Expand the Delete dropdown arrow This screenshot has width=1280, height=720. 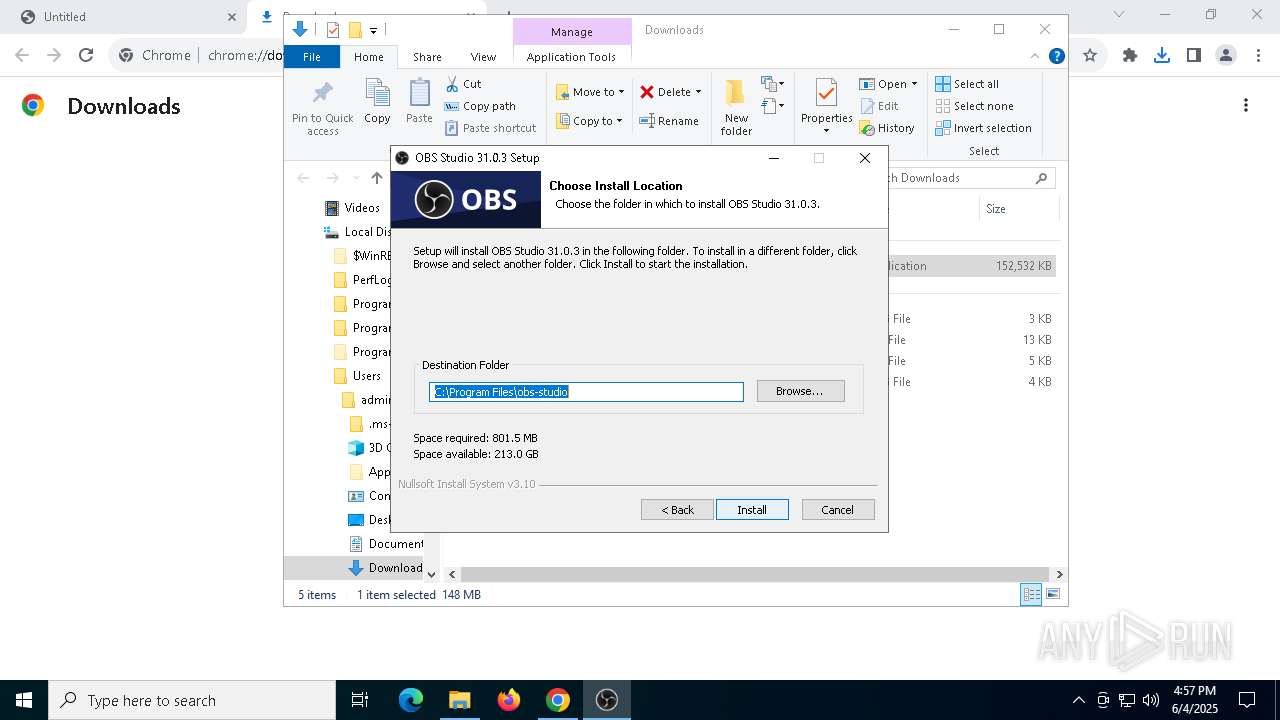tap(698, 92)
